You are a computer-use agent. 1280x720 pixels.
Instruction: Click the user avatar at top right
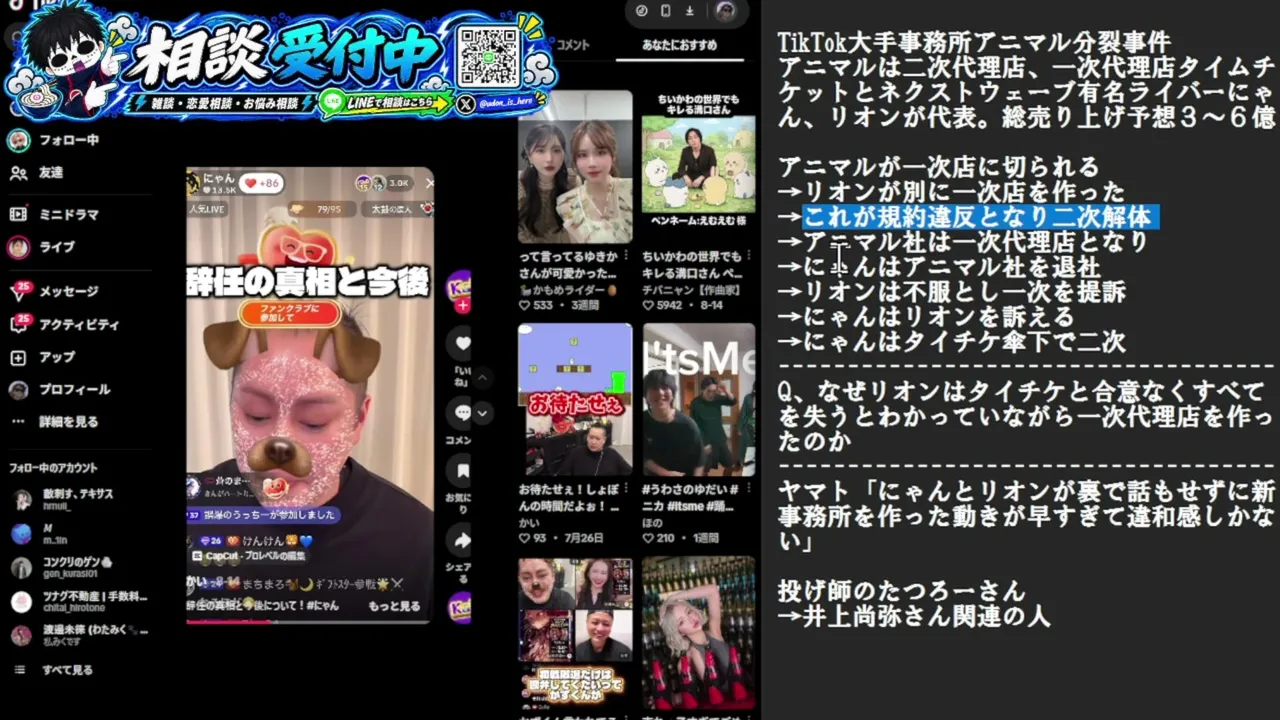[726, 11]
